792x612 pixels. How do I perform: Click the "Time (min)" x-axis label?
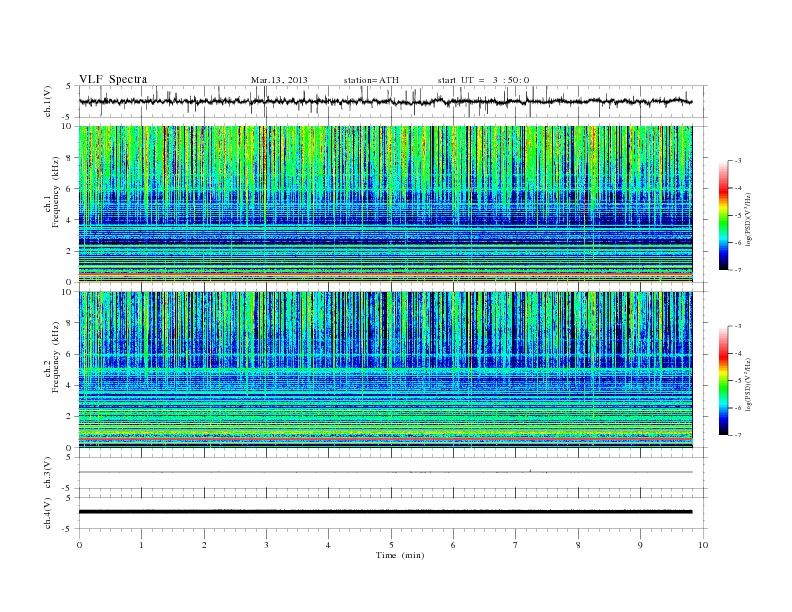pos(400,555)
